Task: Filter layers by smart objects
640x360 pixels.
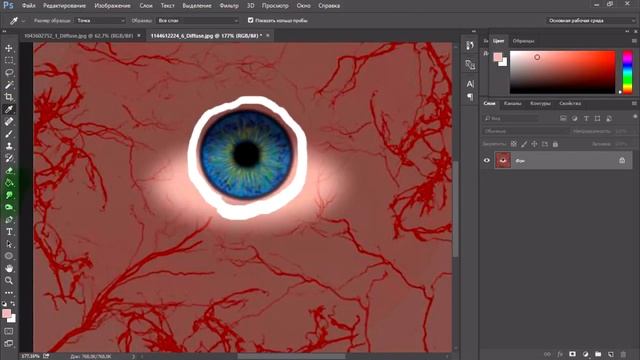Action: 609,118
